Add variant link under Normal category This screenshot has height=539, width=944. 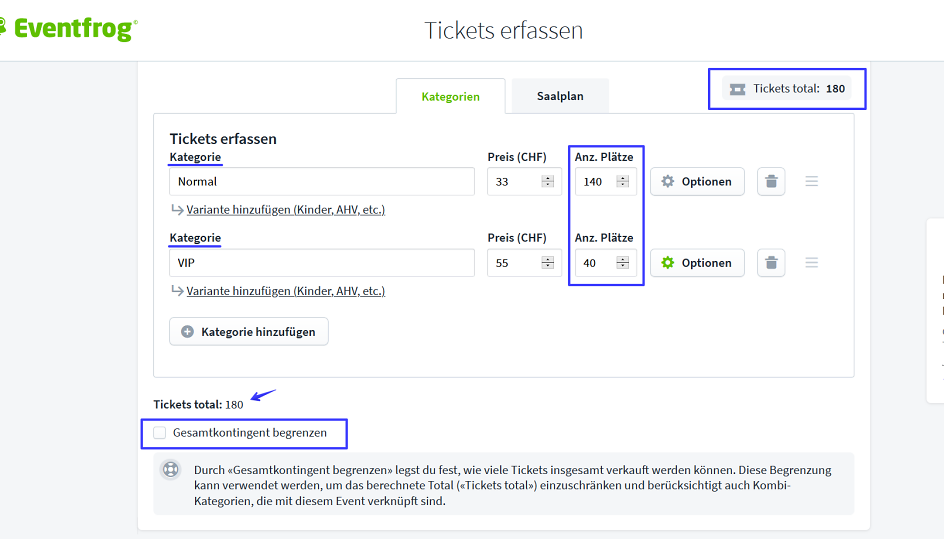(x=285, y=210)
